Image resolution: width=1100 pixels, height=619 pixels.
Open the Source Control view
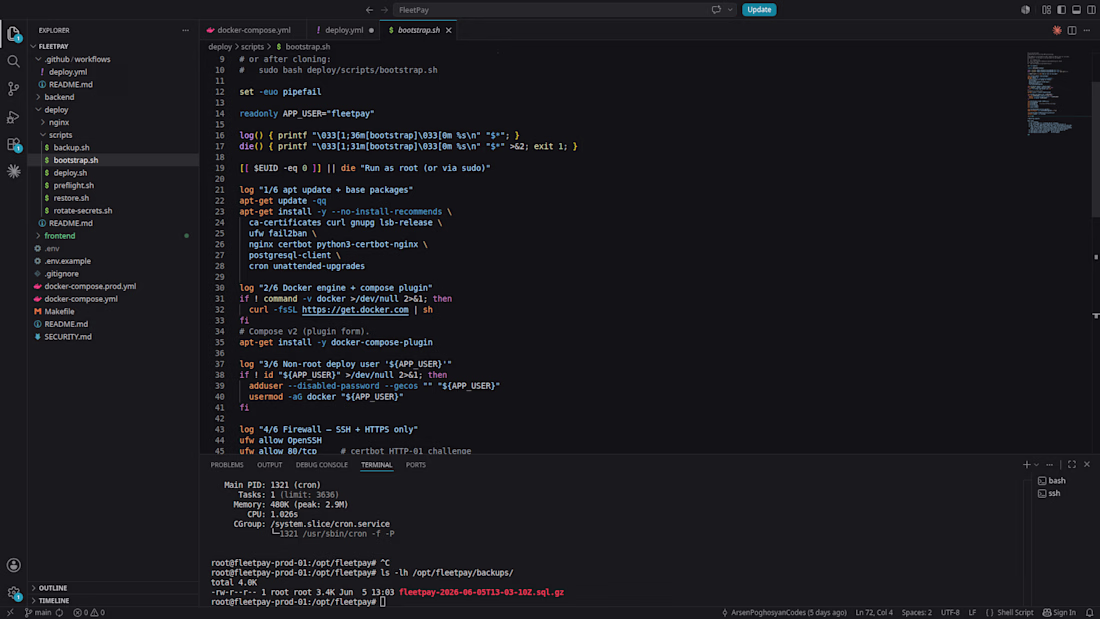click(13, 89)
